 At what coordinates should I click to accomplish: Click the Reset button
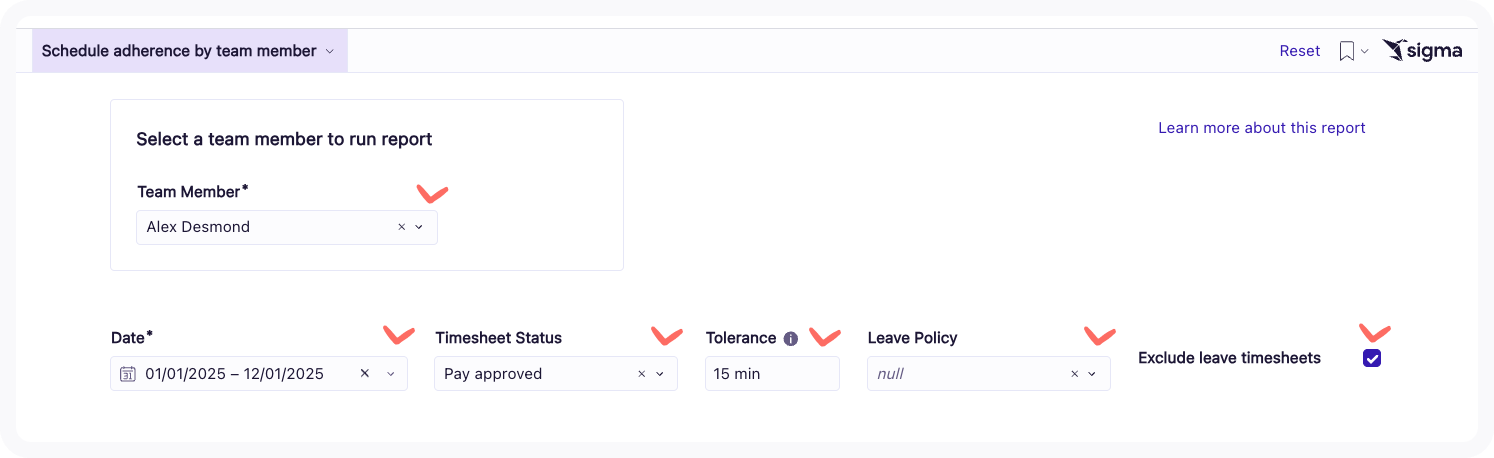click(x=1300, y=51)
